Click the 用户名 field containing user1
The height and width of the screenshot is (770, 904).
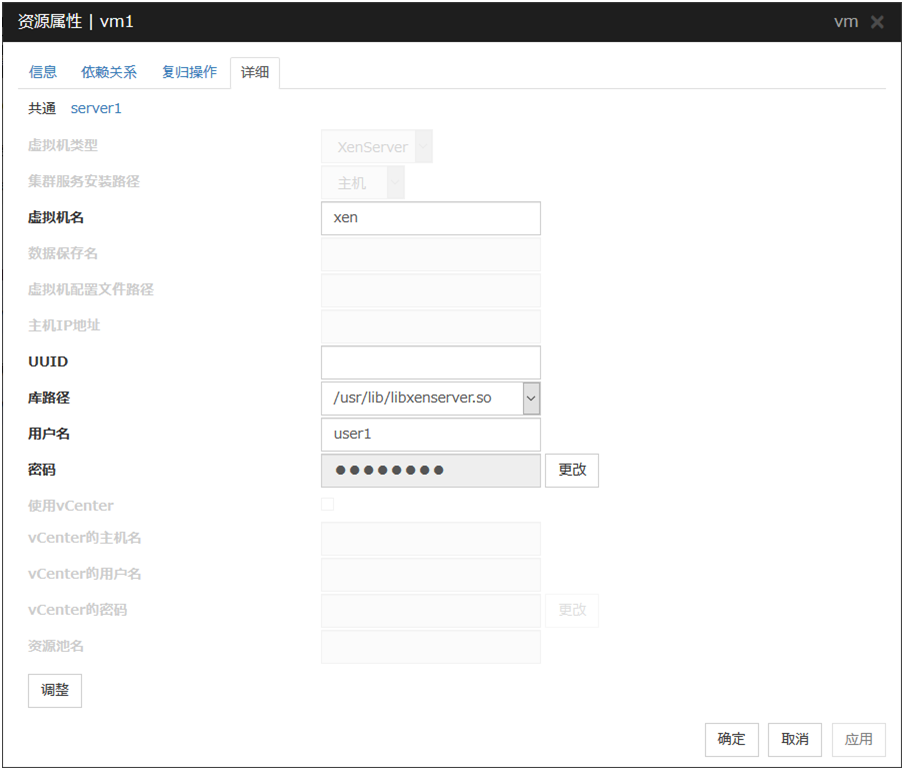tap(430, 434)
